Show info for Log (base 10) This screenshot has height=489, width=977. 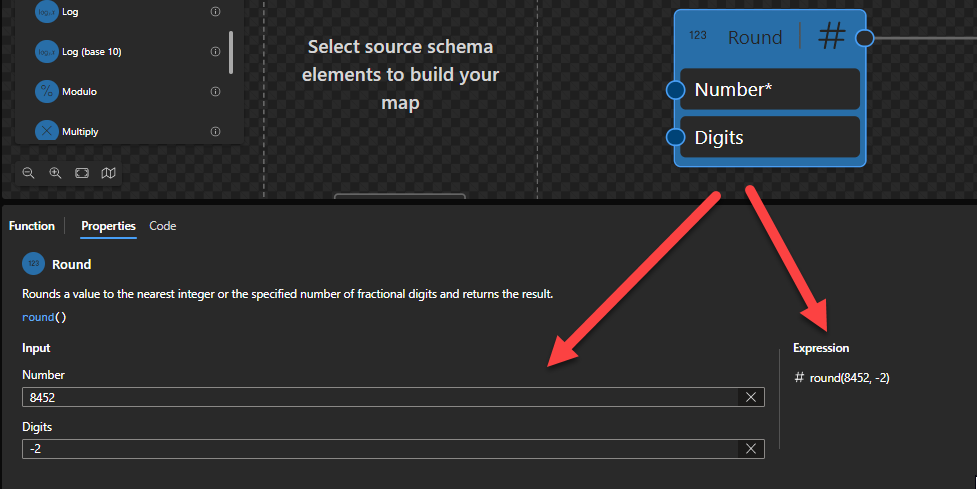216,52
